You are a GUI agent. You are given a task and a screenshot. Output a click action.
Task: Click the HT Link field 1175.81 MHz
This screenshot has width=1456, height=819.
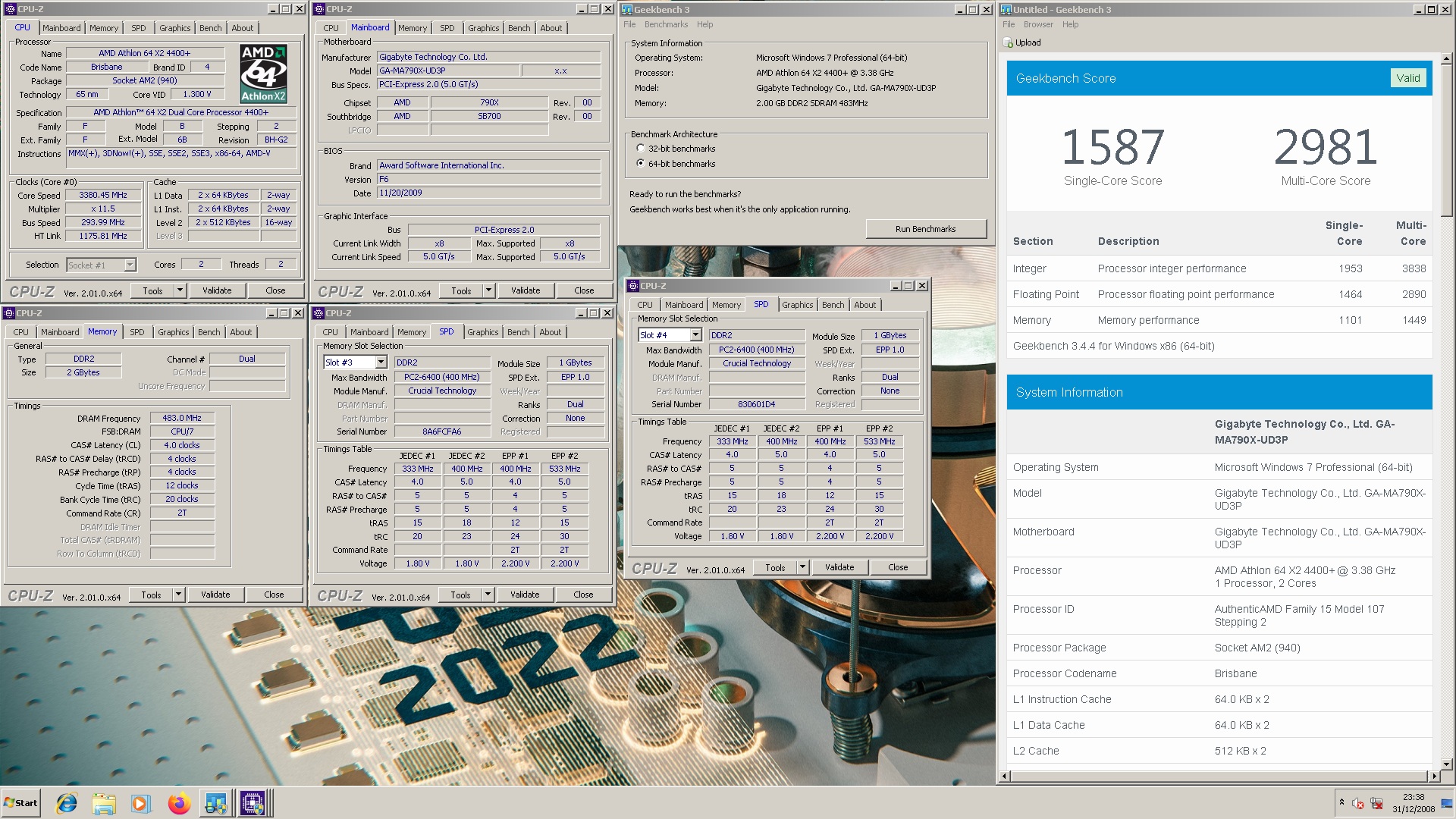click(x=103, y=236)
